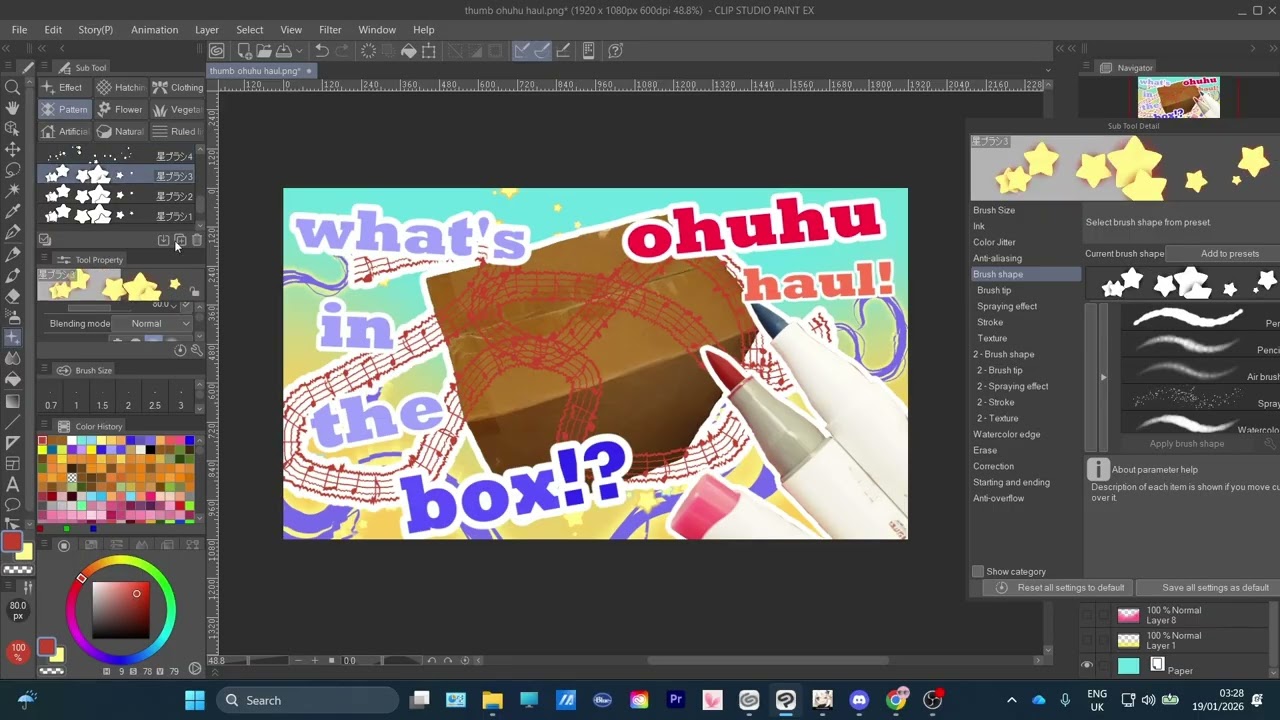Open the Watercolor edge settings category
Screen dimensions: 1280x720
tap(1006, 435)
